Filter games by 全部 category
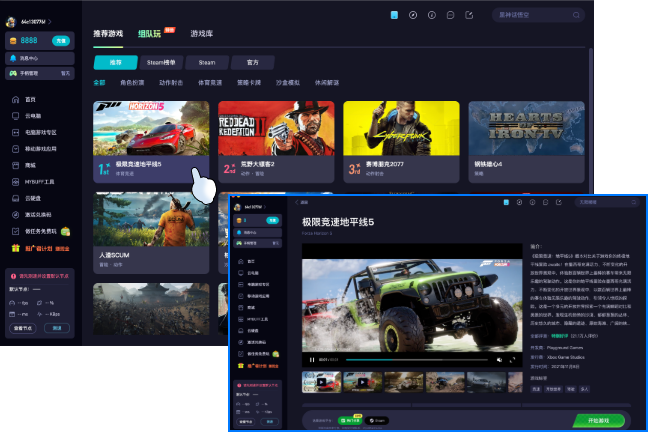Image resolution: width=648 pixels, height=432 pixels. pyautogui.click(x=99, y=83)
